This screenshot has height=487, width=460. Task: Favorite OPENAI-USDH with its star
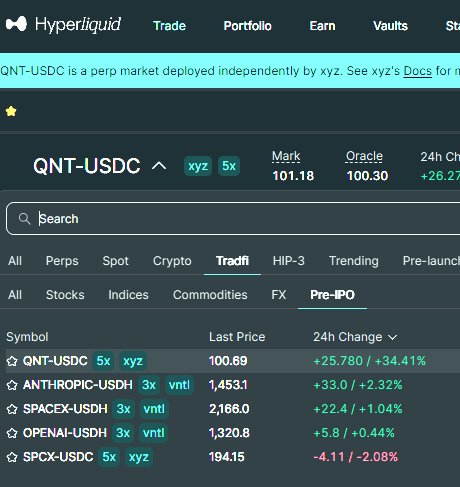tap(12, 433)
